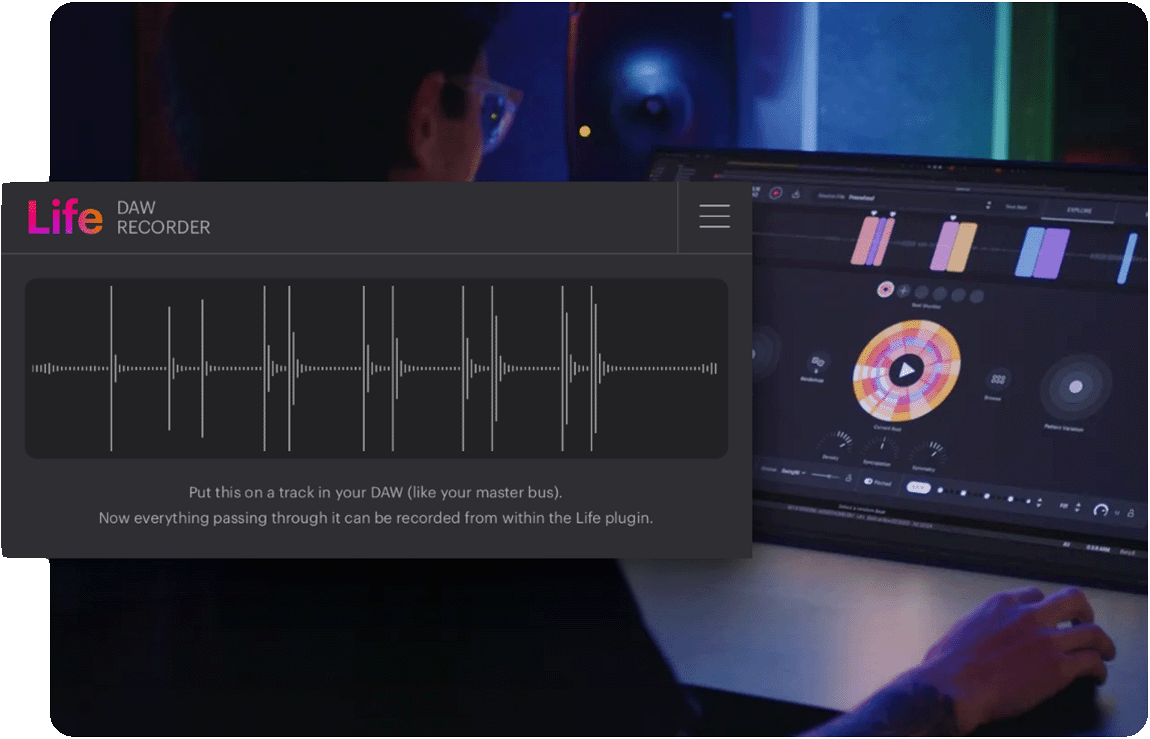Switch to the Seed Beat tab on the laptop
Image resolution: width=1150 pixels, height=739 pixels.
pyautogui.click(x=1016, y=207)
